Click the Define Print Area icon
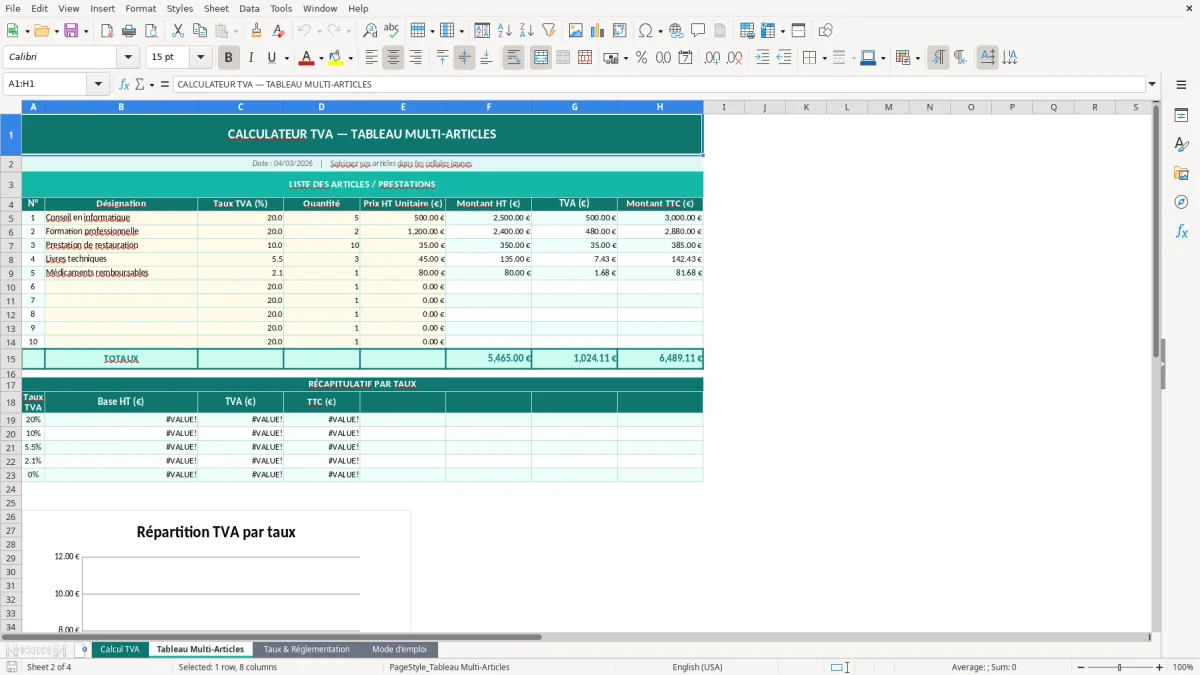Image resolution: width=1200 pixels, height=675 pixels. click(747, 31)
